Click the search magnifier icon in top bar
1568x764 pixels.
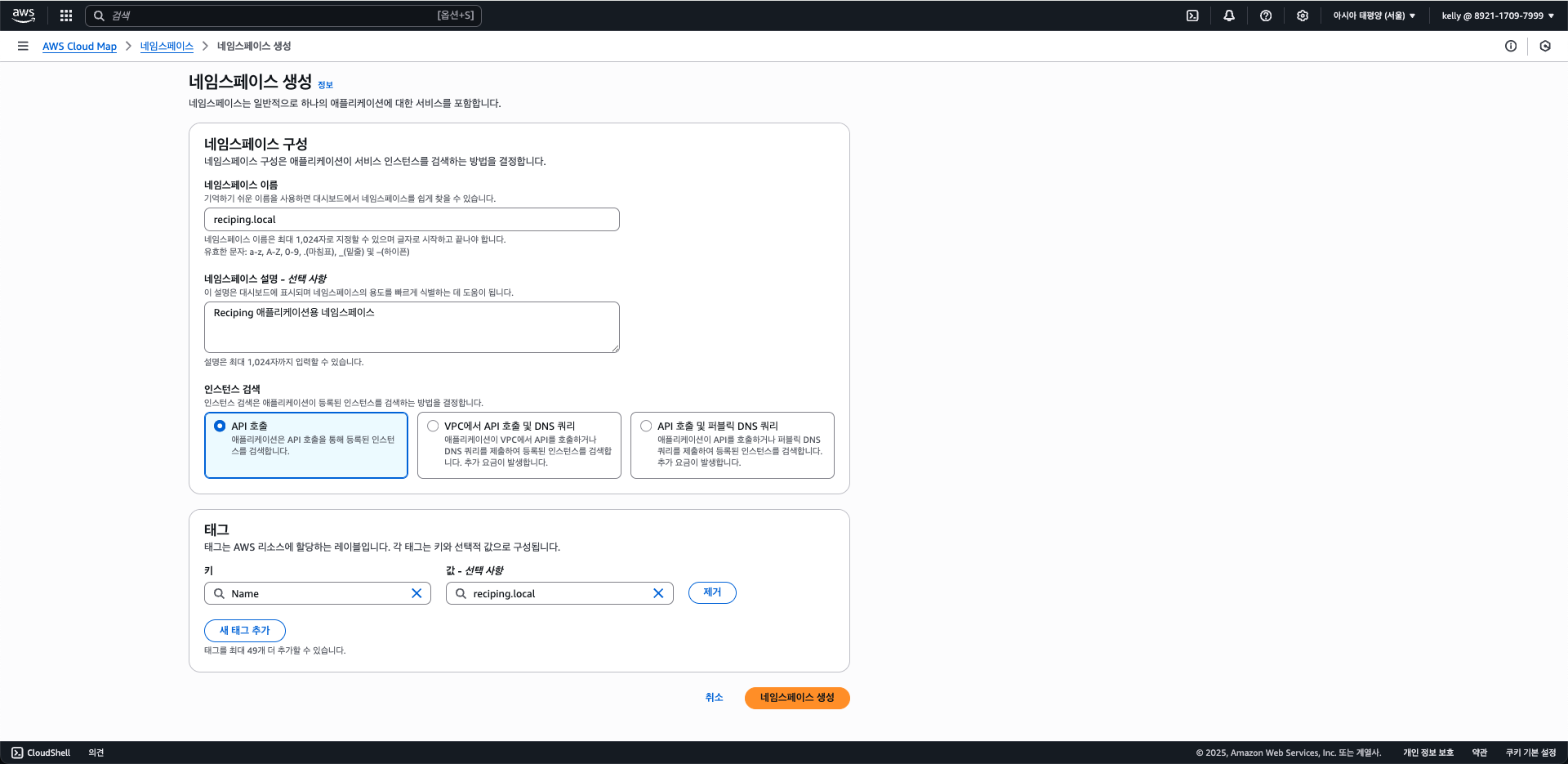pos(99,16)
